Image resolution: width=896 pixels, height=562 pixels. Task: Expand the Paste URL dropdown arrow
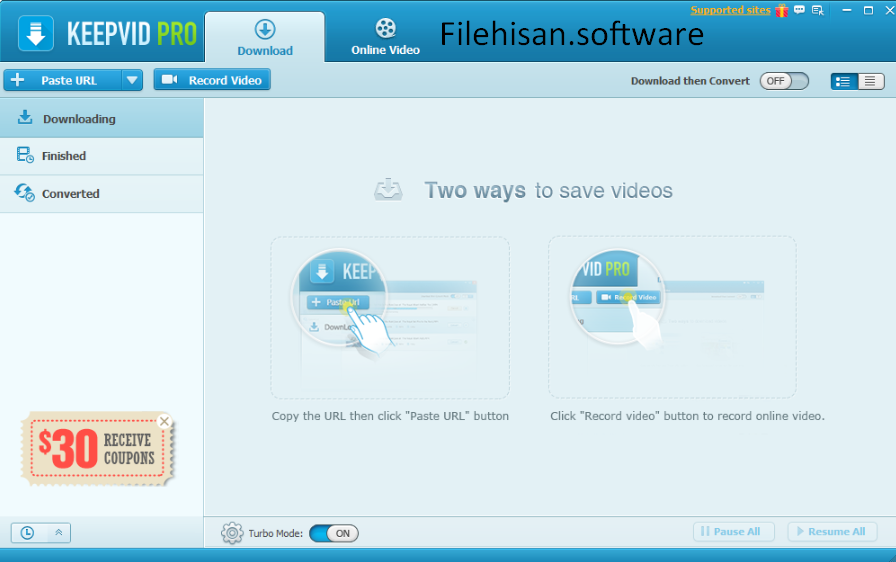132,80
